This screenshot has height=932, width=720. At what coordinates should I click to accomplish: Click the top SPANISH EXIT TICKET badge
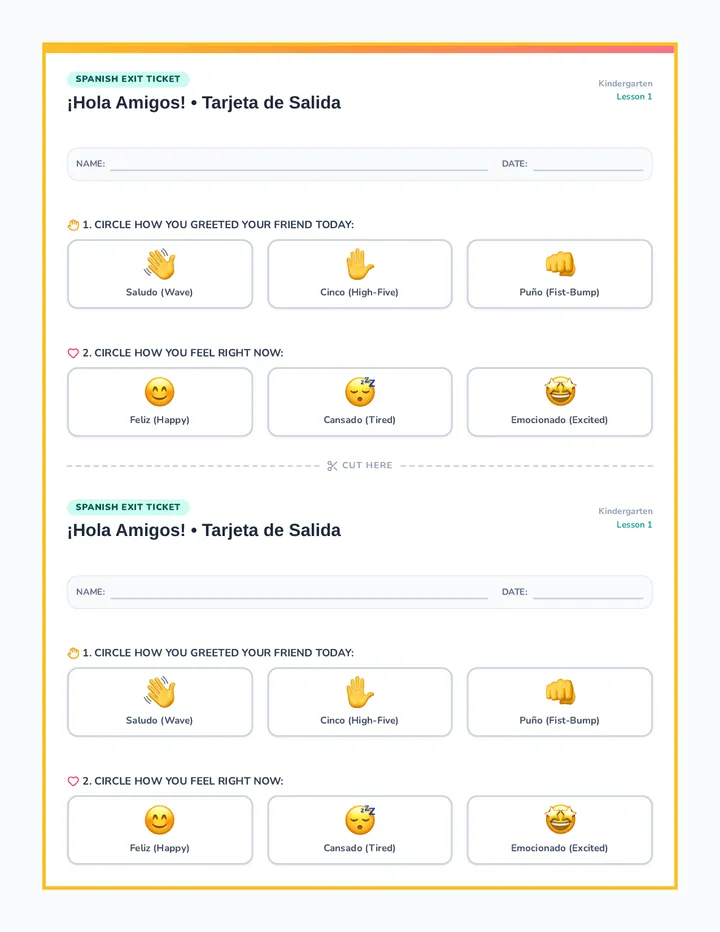(x=128, y=79)
